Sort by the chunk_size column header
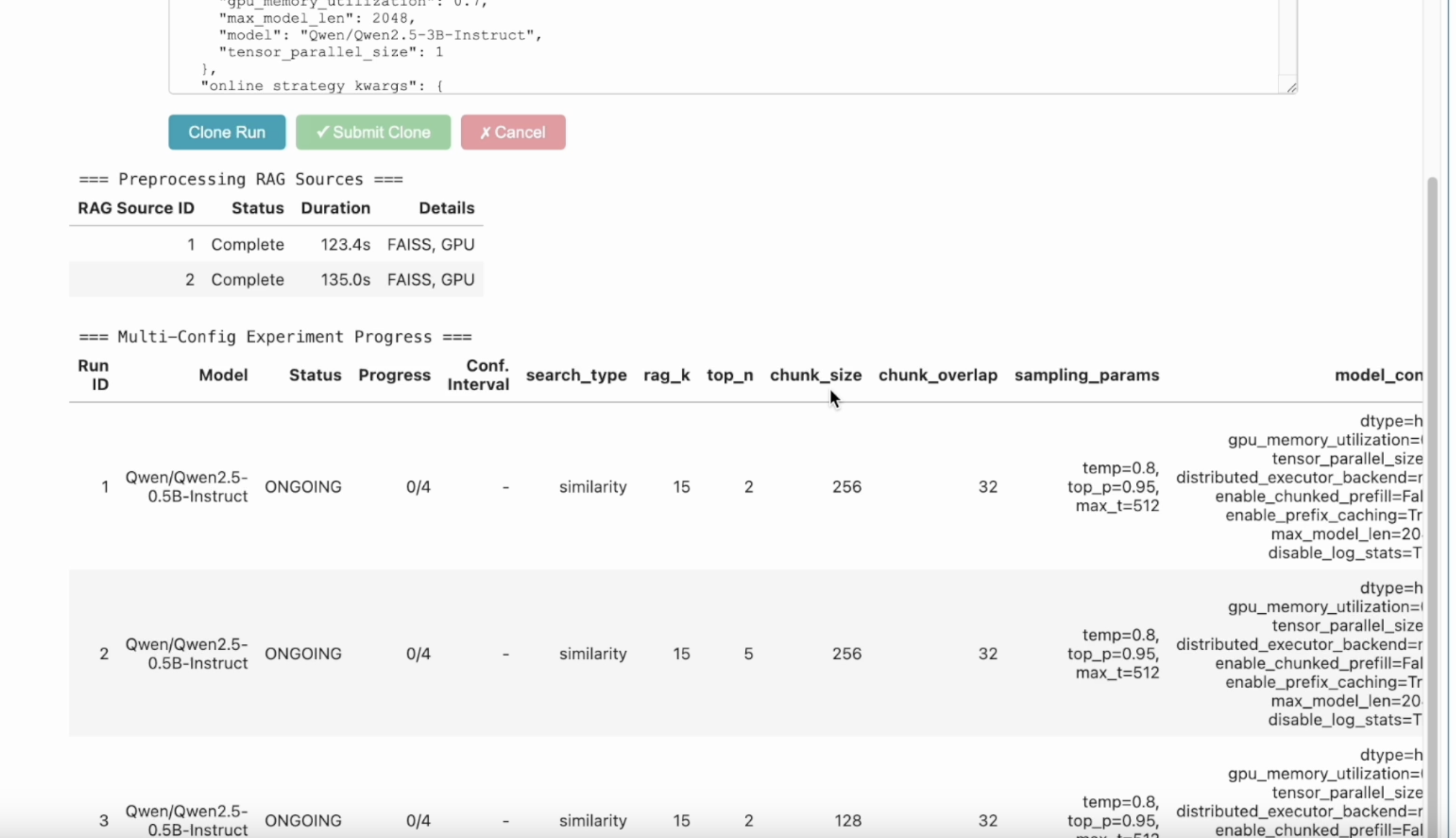 (x=816, y=375)
